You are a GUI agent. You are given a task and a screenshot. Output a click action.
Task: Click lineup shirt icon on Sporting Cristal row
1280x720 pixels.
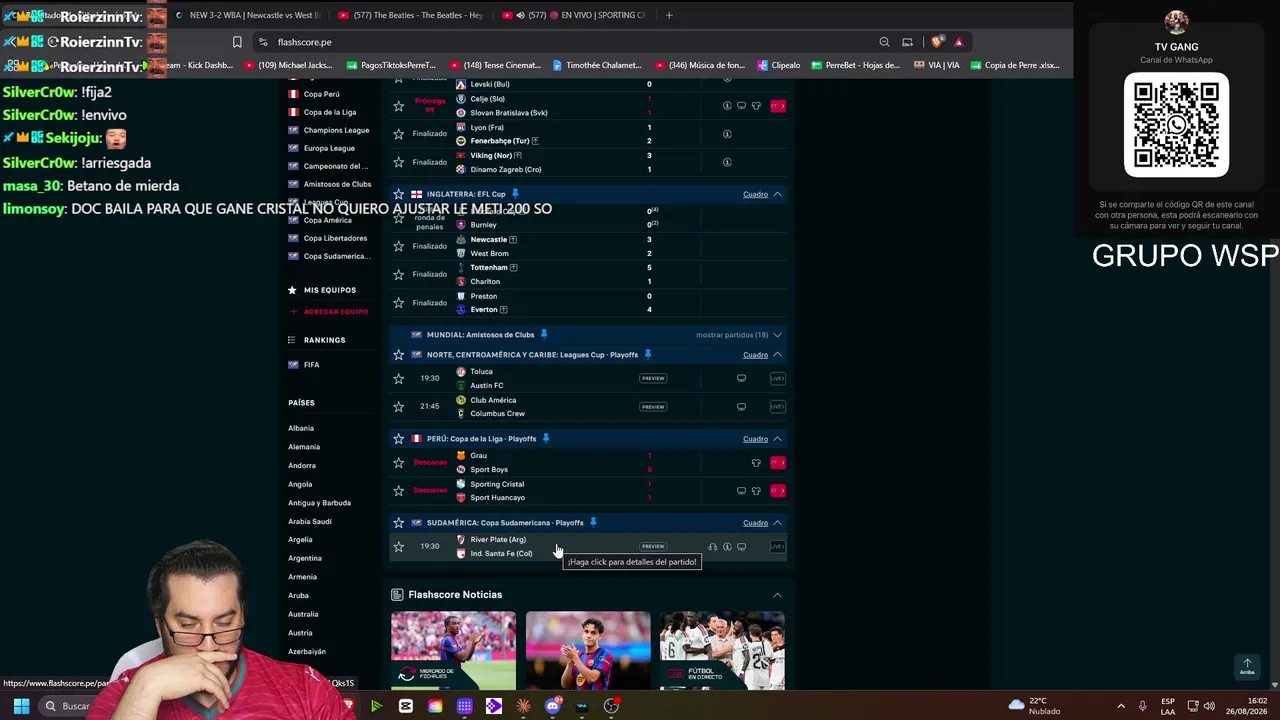click(756, 491)
